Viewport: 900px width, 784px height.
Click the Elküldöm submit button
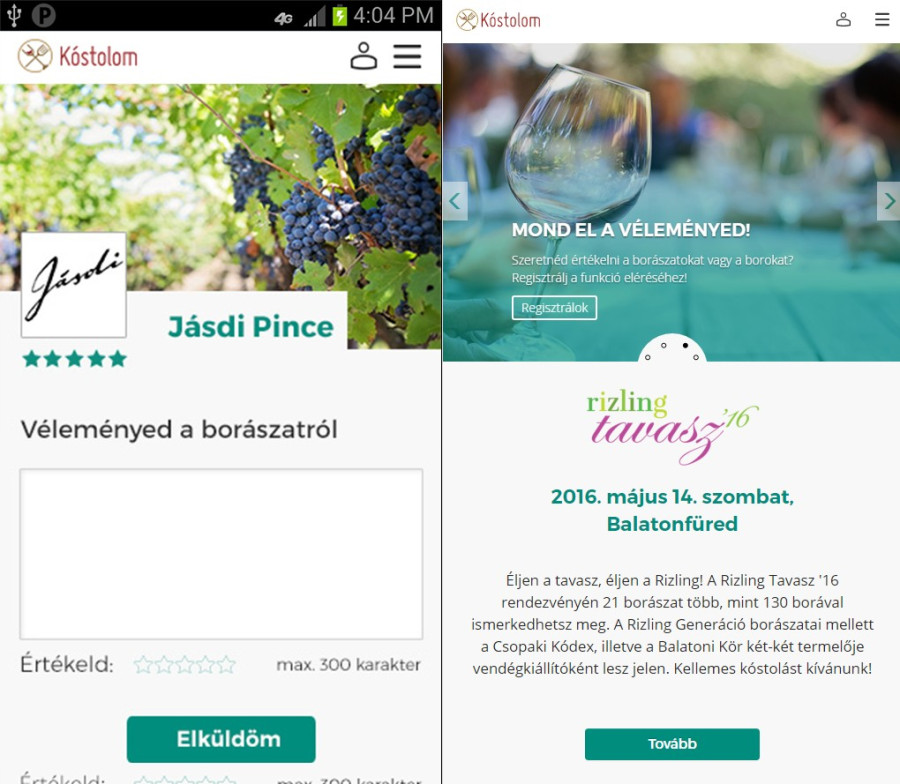coord(221,739)
